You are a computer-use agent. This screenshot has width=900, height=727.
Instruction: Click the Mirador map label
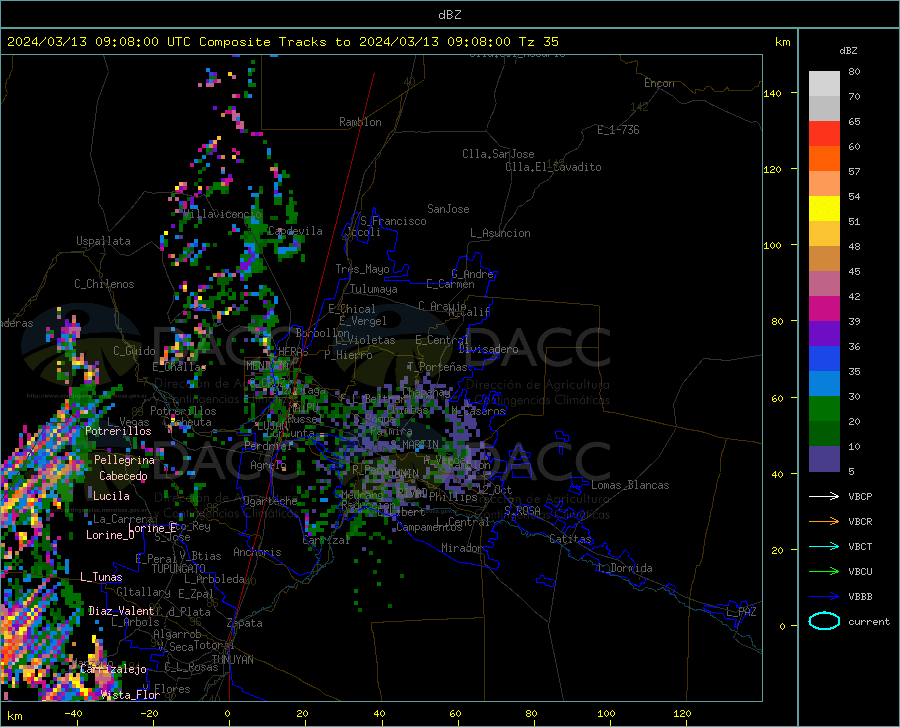(x=461, y=548)
